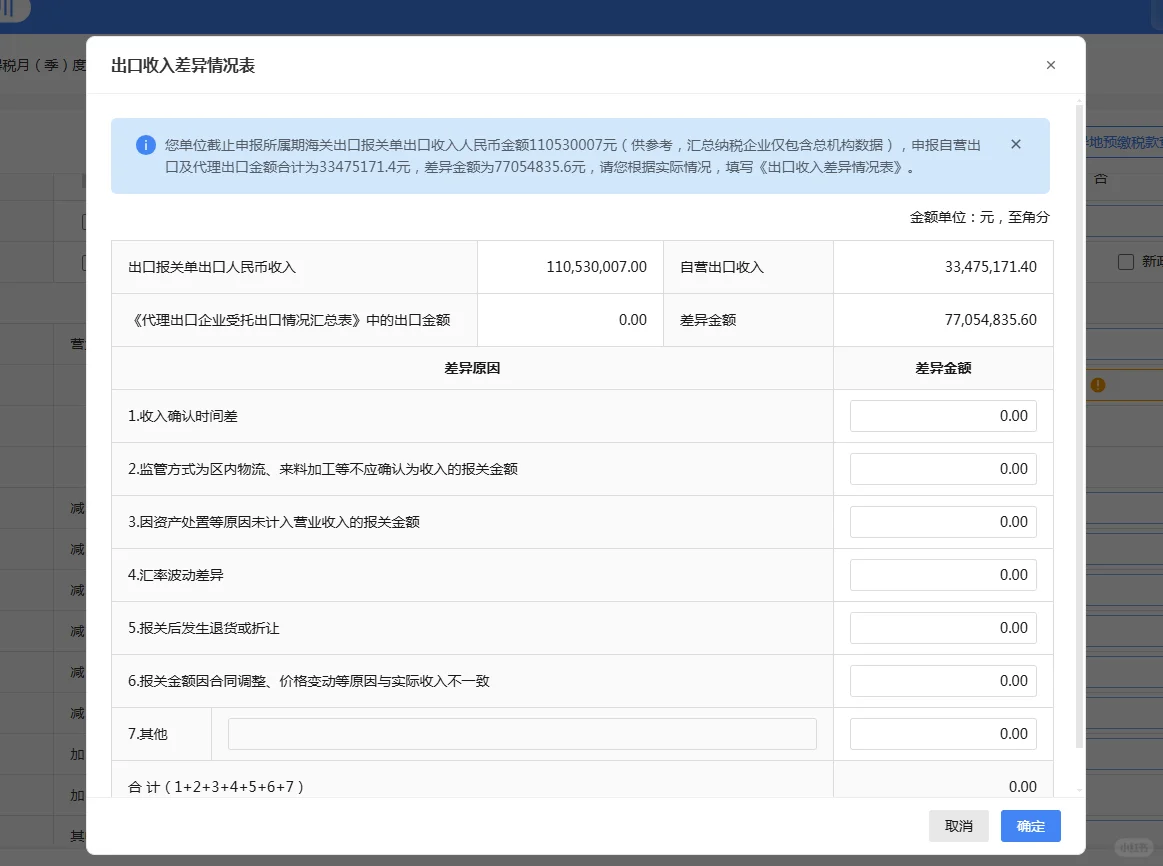Click the 报关金额因合同调整 amount field
Screen dimensions: 1163x866
tap(942, 680)
